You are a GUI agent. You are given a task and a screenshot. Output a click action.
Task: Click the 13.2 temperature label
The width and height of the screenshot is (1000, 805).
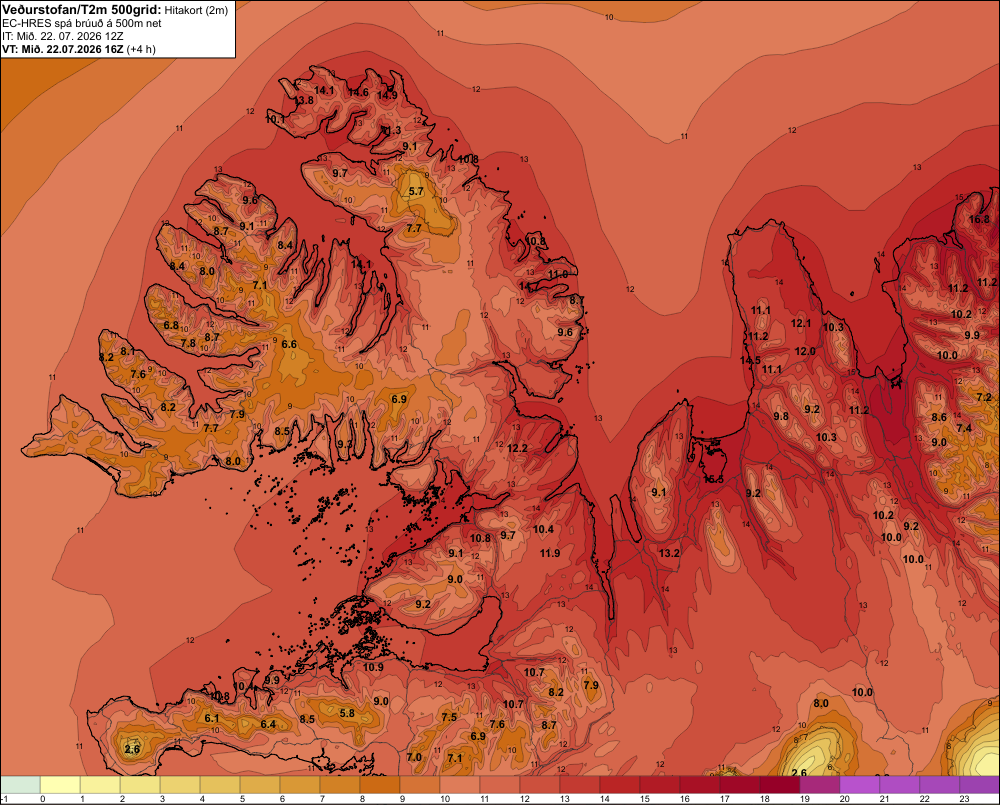tap(669, 553)
